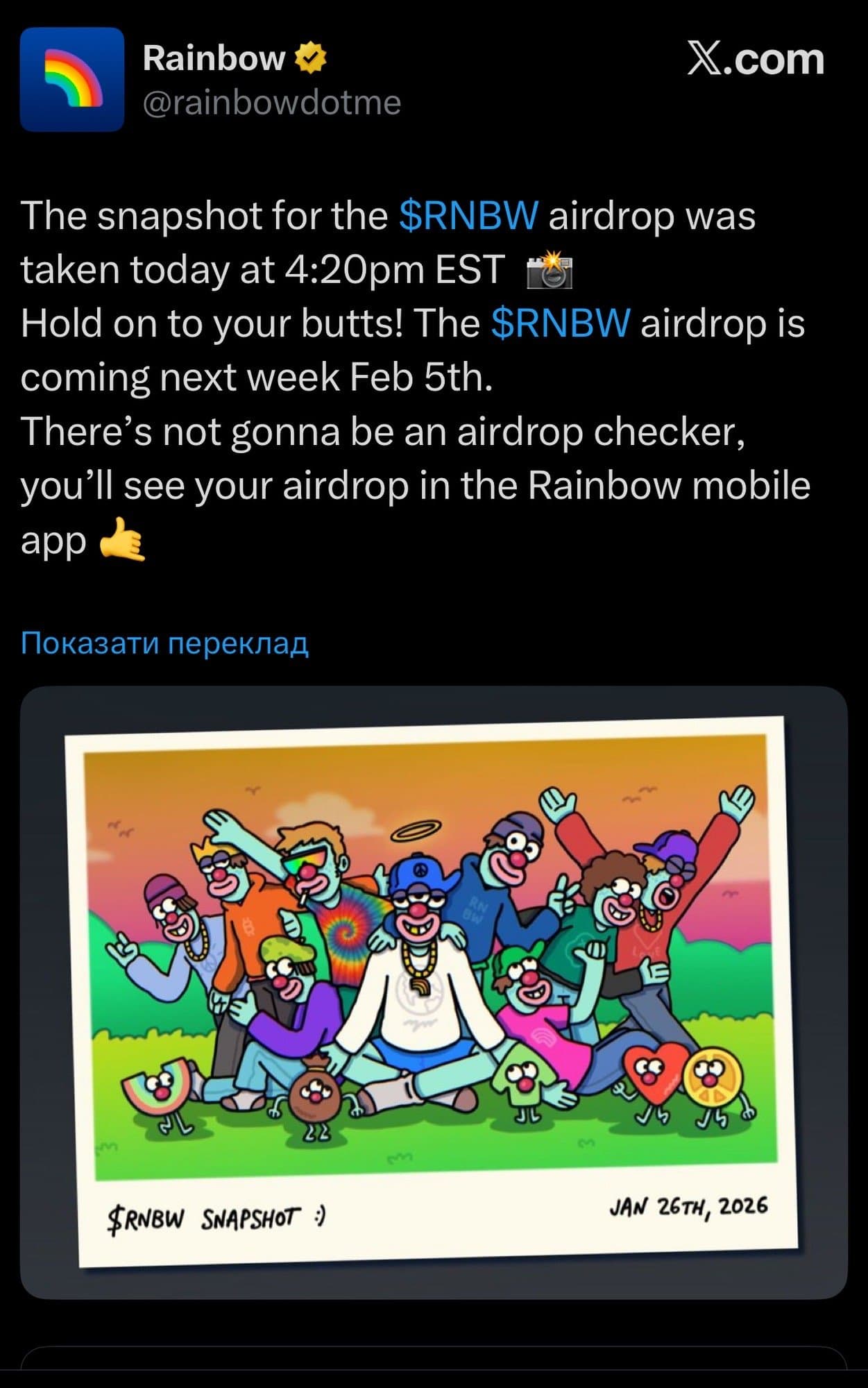Open the second $RNBW cashtag before 'airdrop is'
868x1388 pixels.
click(x=561, y=324)
